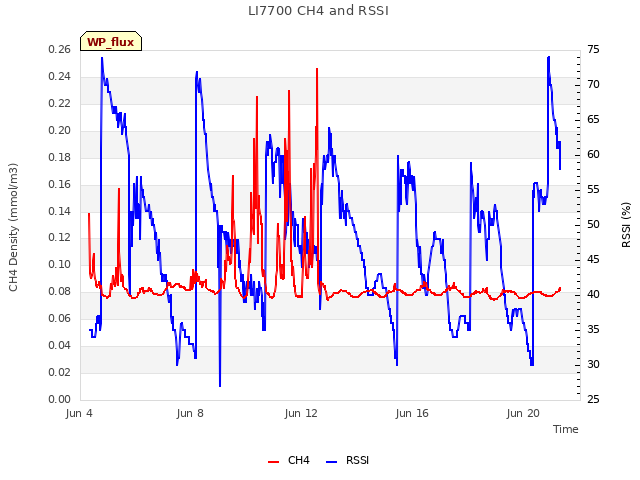Click the chart title LI7700 CH4 and RSSI
This screenshot has width=640, height=480.
pos(318,11)
